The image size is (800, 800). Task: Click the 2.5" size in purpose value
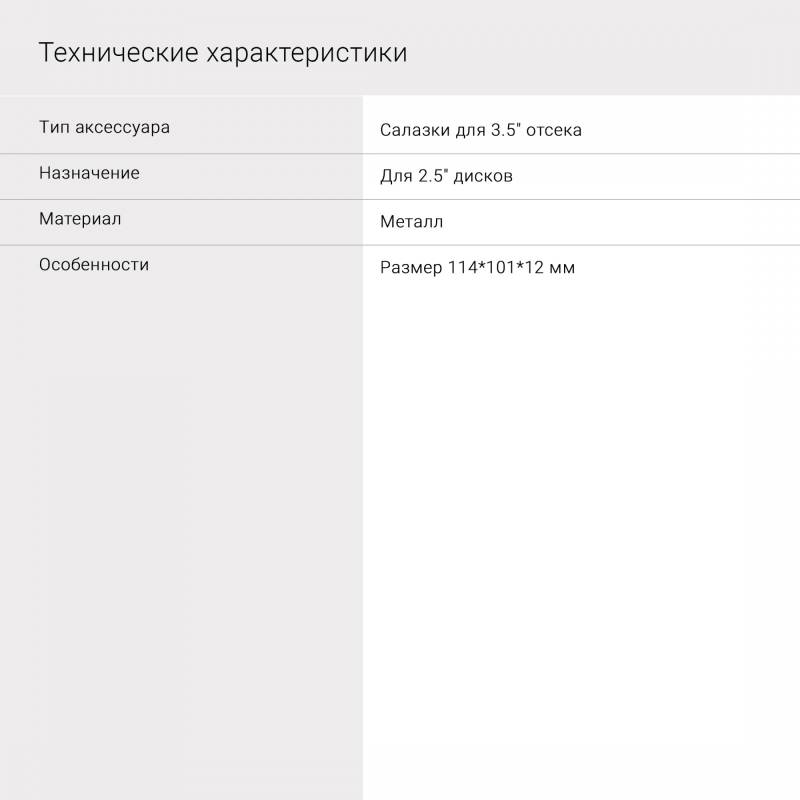click(x=431, y=176)
